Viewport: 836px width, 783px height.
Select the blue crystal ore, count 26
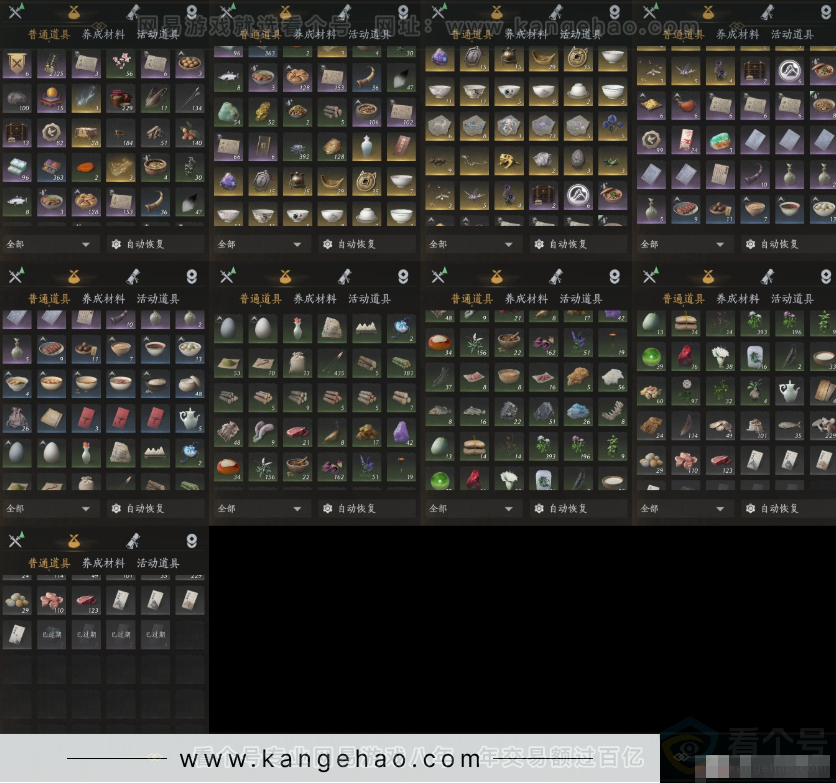tap(577, 412)
